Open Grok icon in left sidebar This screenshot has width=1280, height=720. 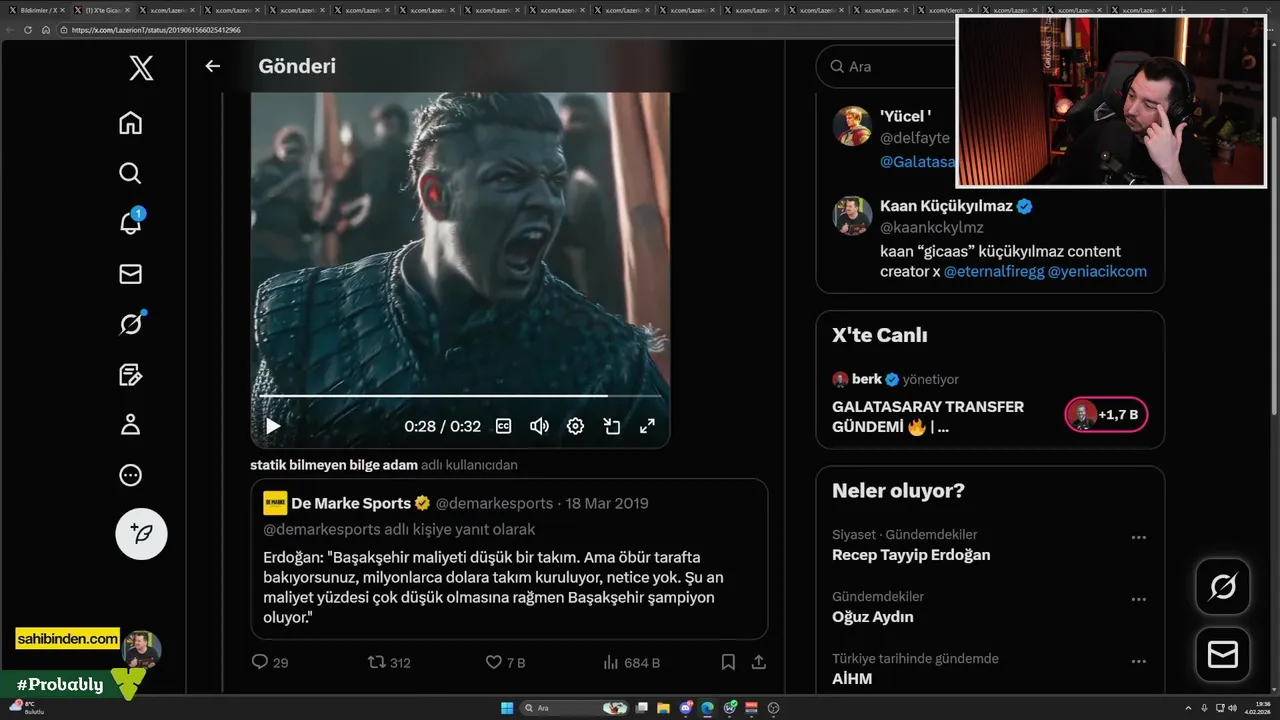(x=130, y=323)
